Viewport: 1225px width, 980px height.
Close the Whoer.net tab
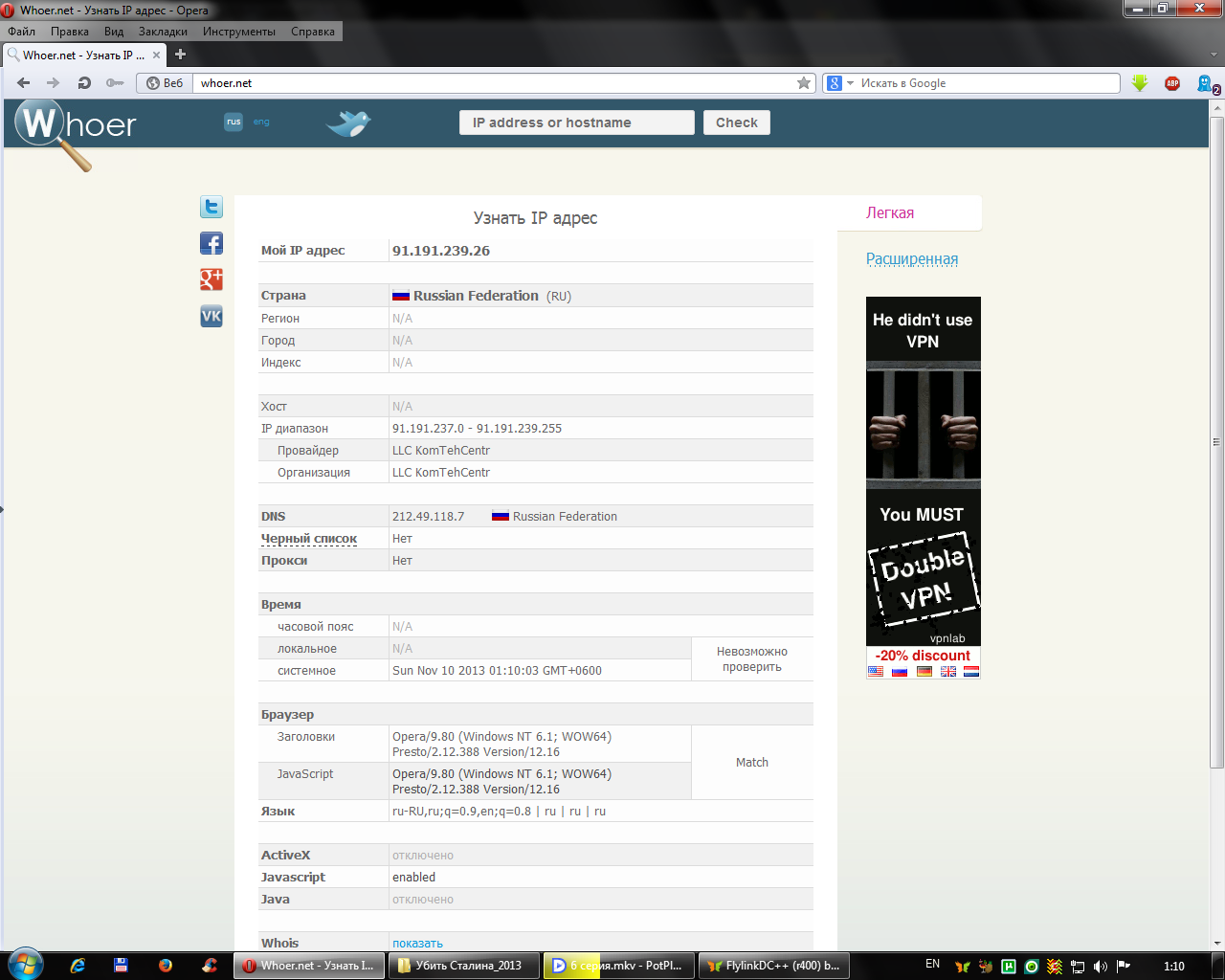(x=156, y=56)
